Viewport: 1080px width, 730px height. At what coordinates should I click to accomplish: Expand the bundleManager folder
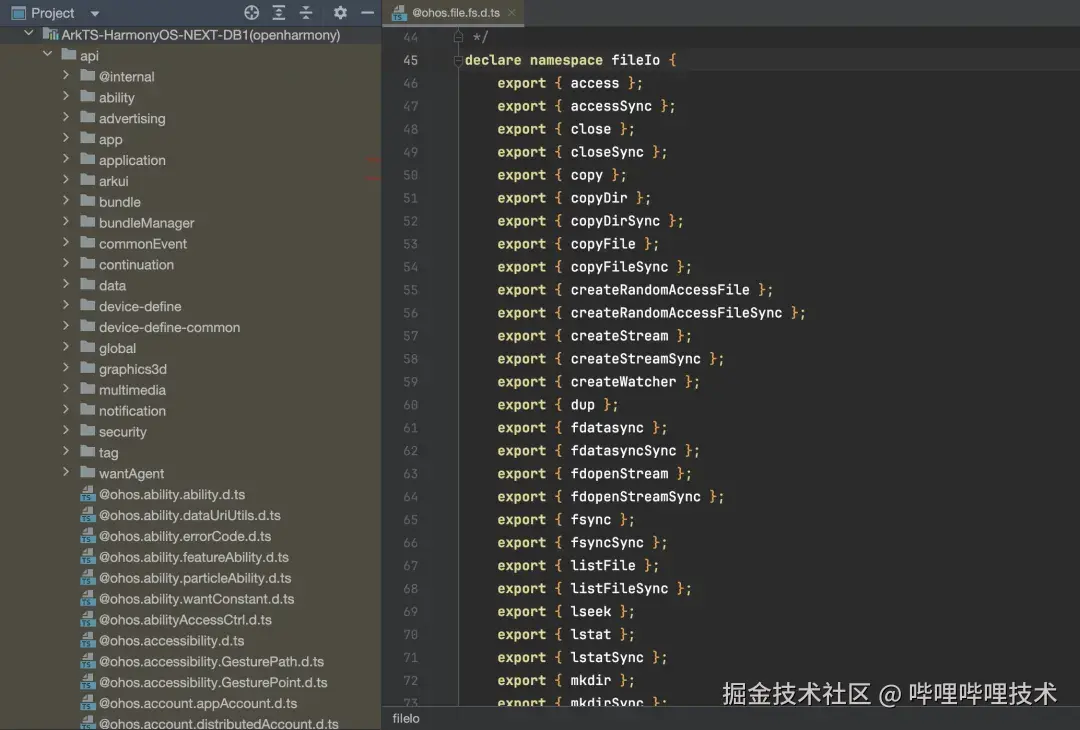(66, 221)
